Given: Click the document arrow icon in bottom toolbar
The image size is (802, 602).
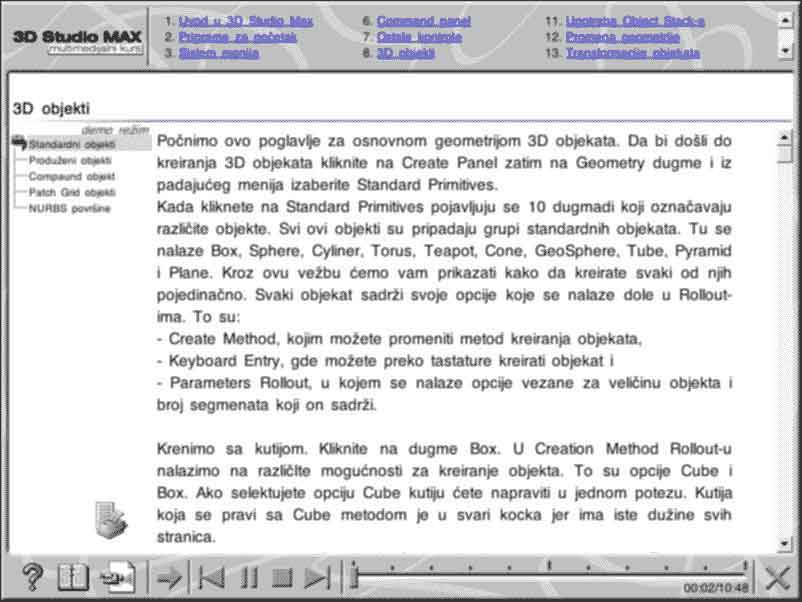Looking at the screenshot, I should [x=117, y=577].
